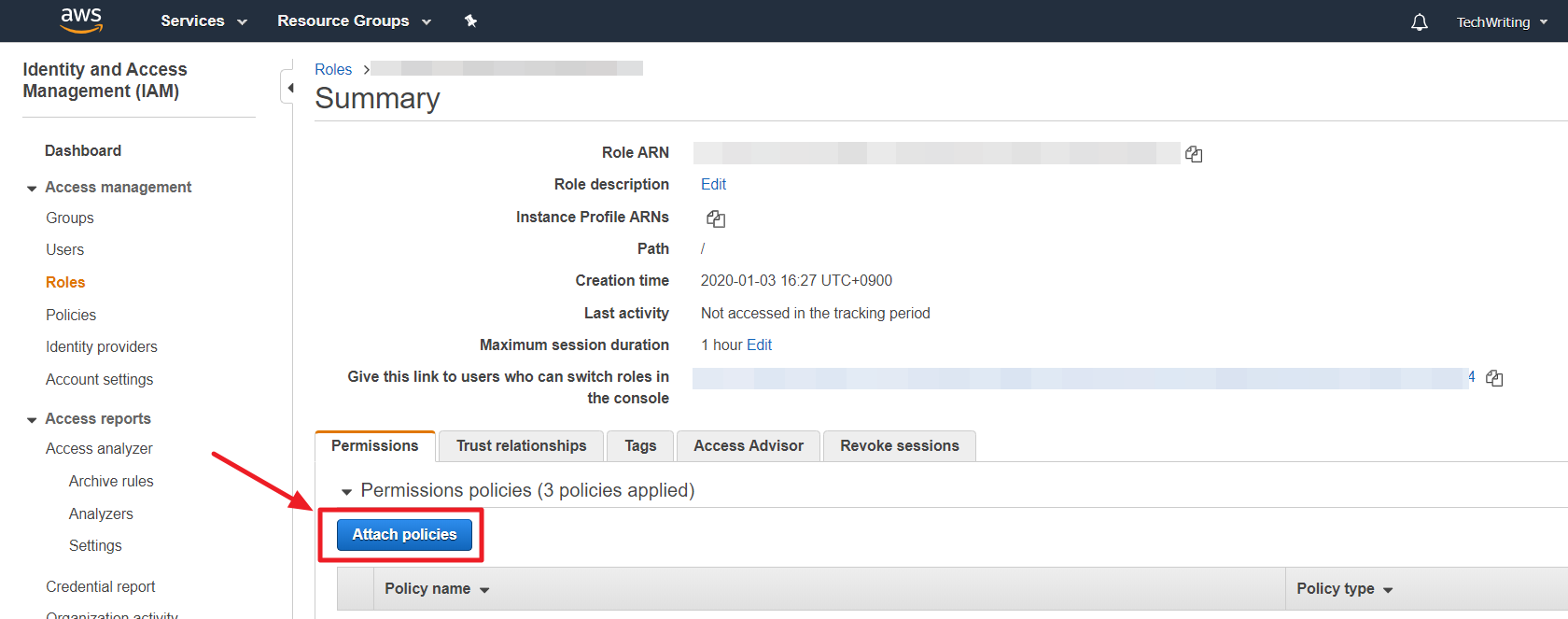Open Policies in the sidebar
The image size is (1568, 619).
point(71,316)
